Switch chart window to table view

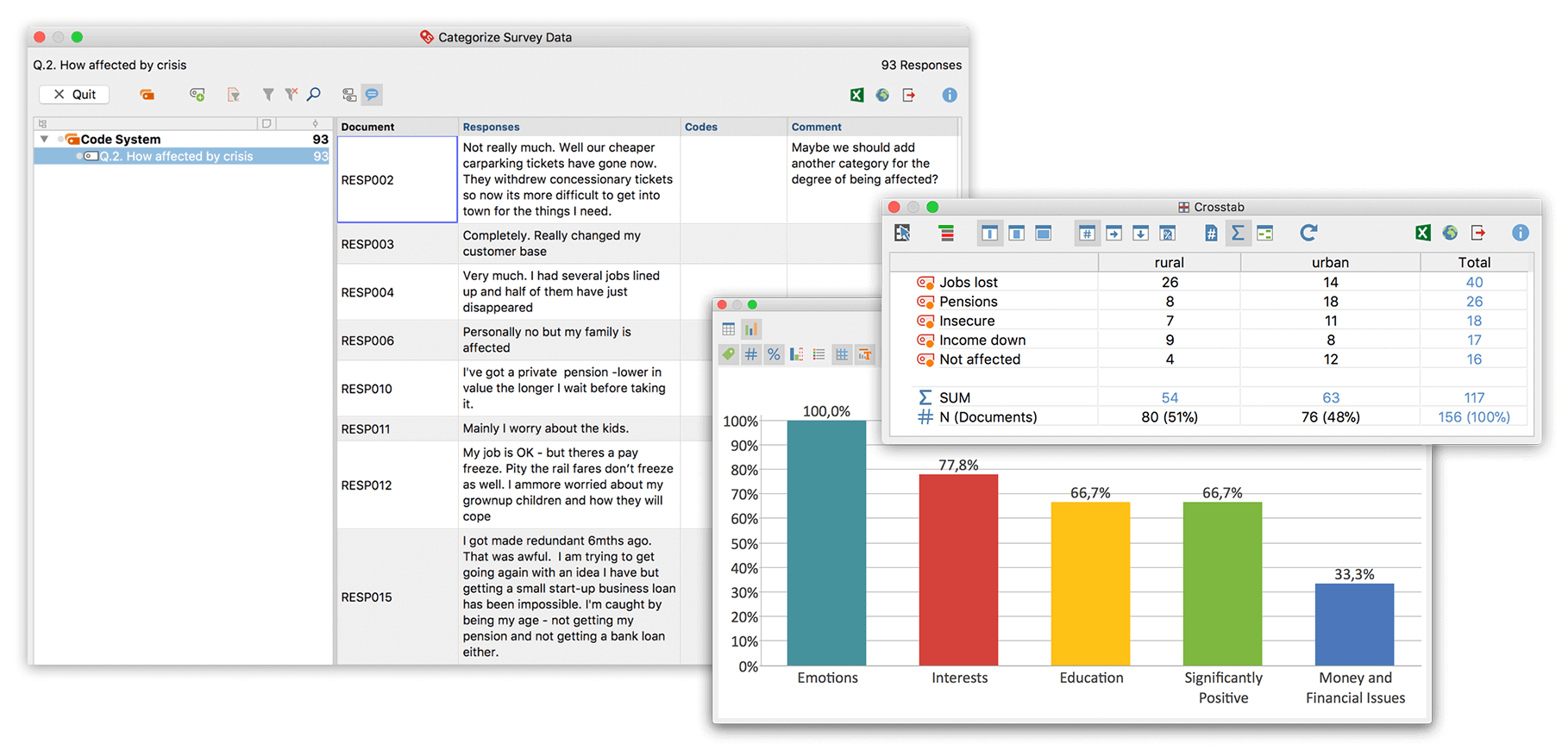(729, 329)
